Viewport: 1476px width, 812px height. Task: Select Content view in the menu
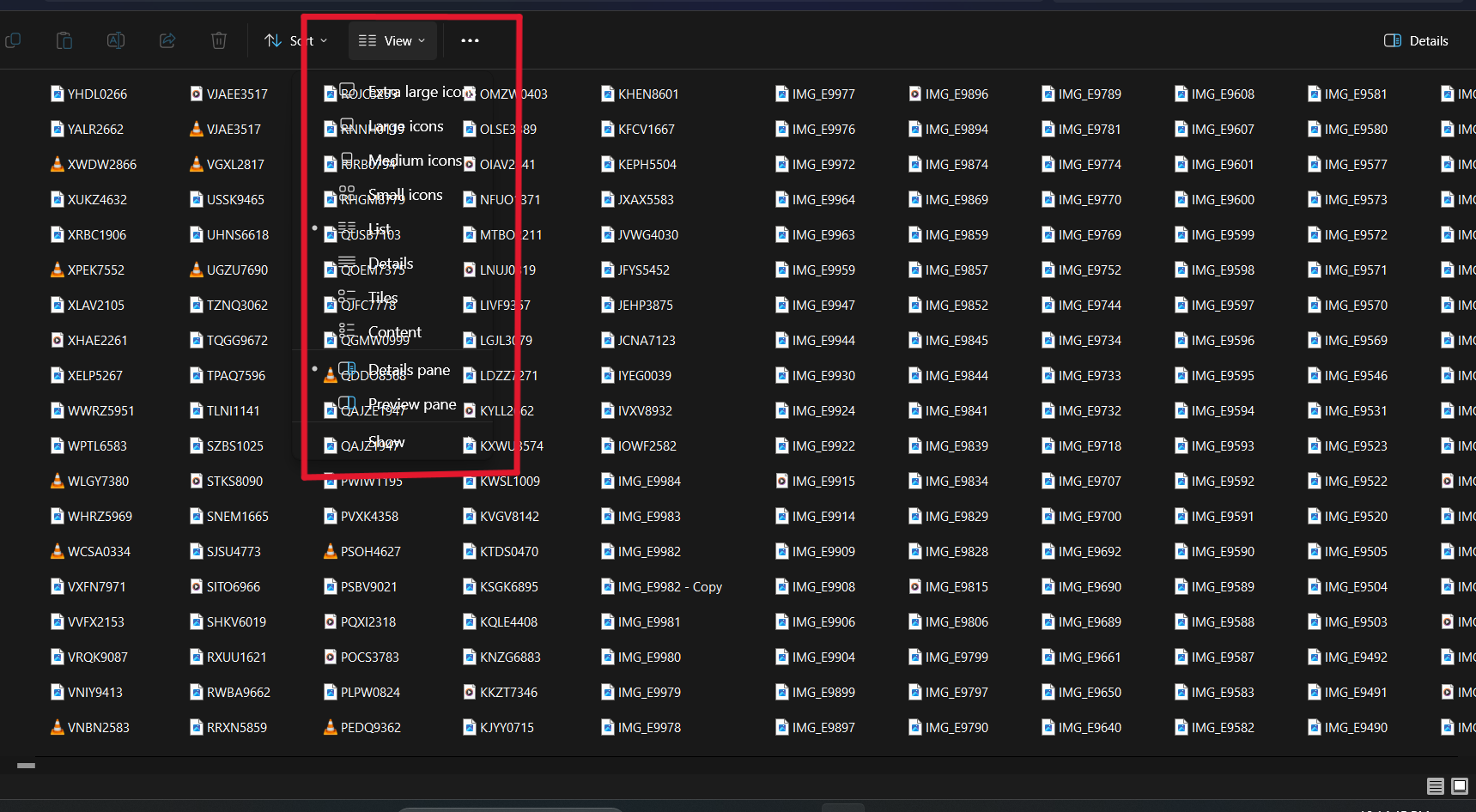pos(394,332)
